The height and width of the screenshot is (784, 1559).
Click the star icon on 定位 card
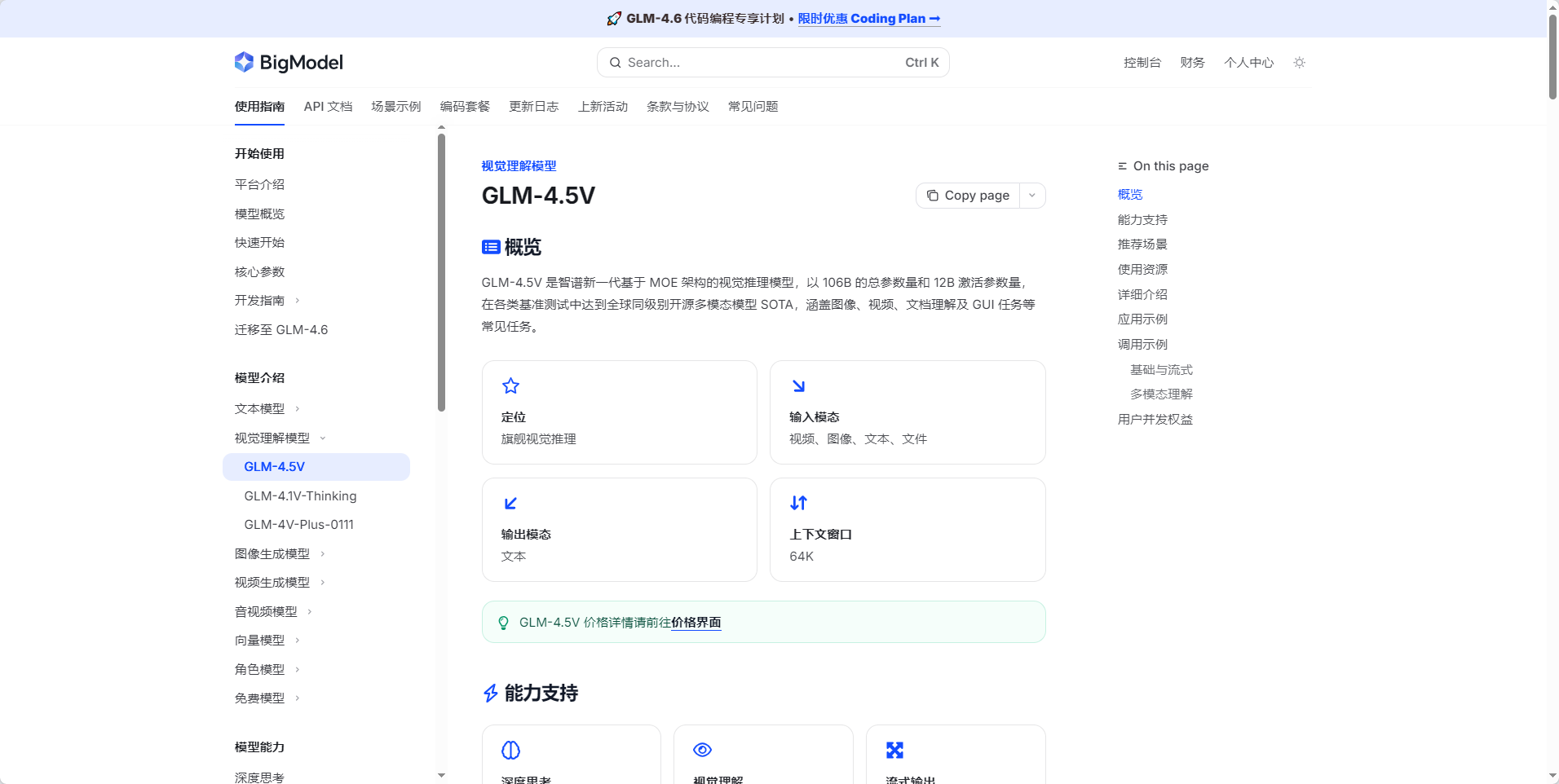click(510, 385)
